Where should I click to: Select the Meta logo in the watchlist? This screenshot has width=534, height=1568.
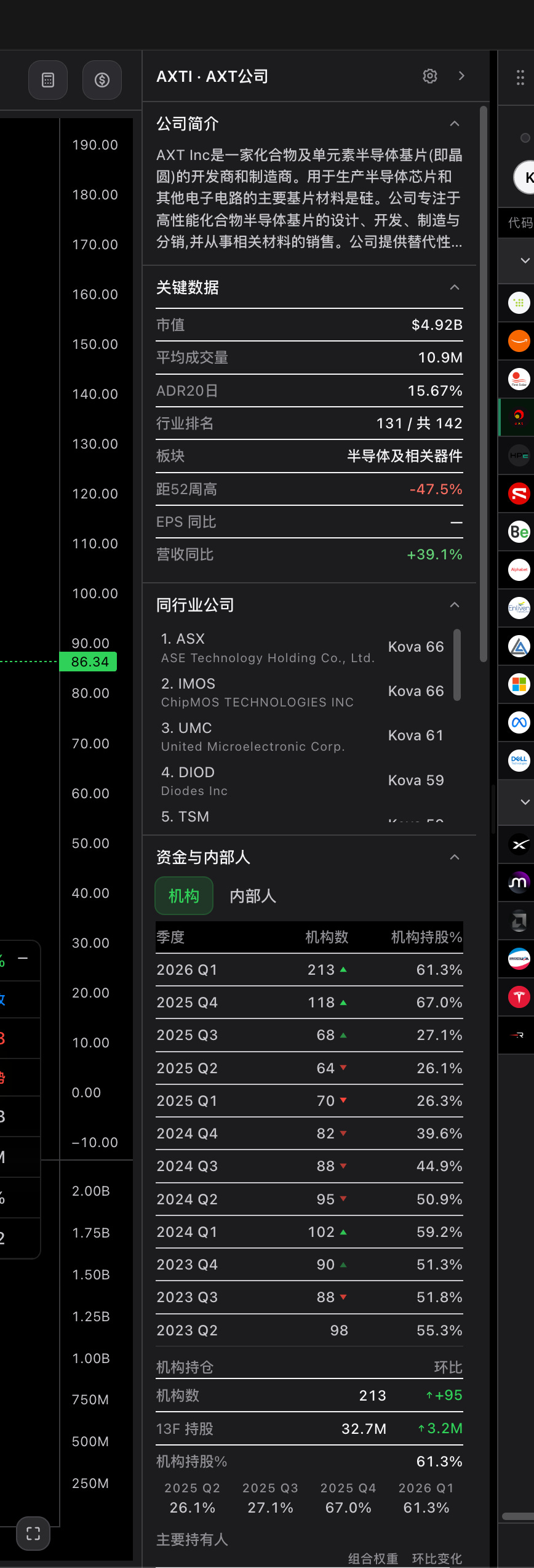[519, 722]
